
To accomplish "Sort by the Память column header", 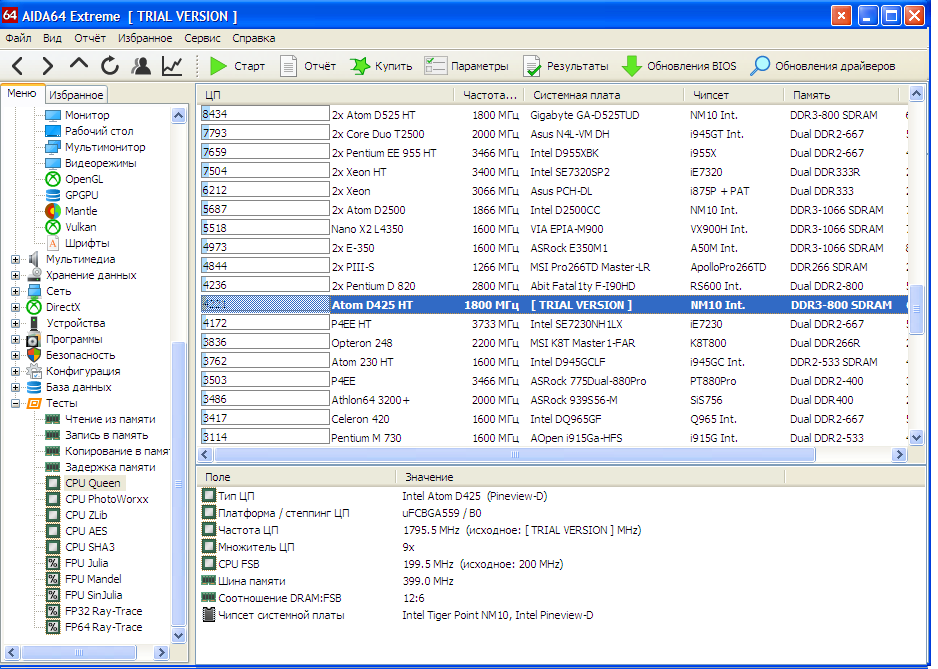I will (x=841, y=95).
